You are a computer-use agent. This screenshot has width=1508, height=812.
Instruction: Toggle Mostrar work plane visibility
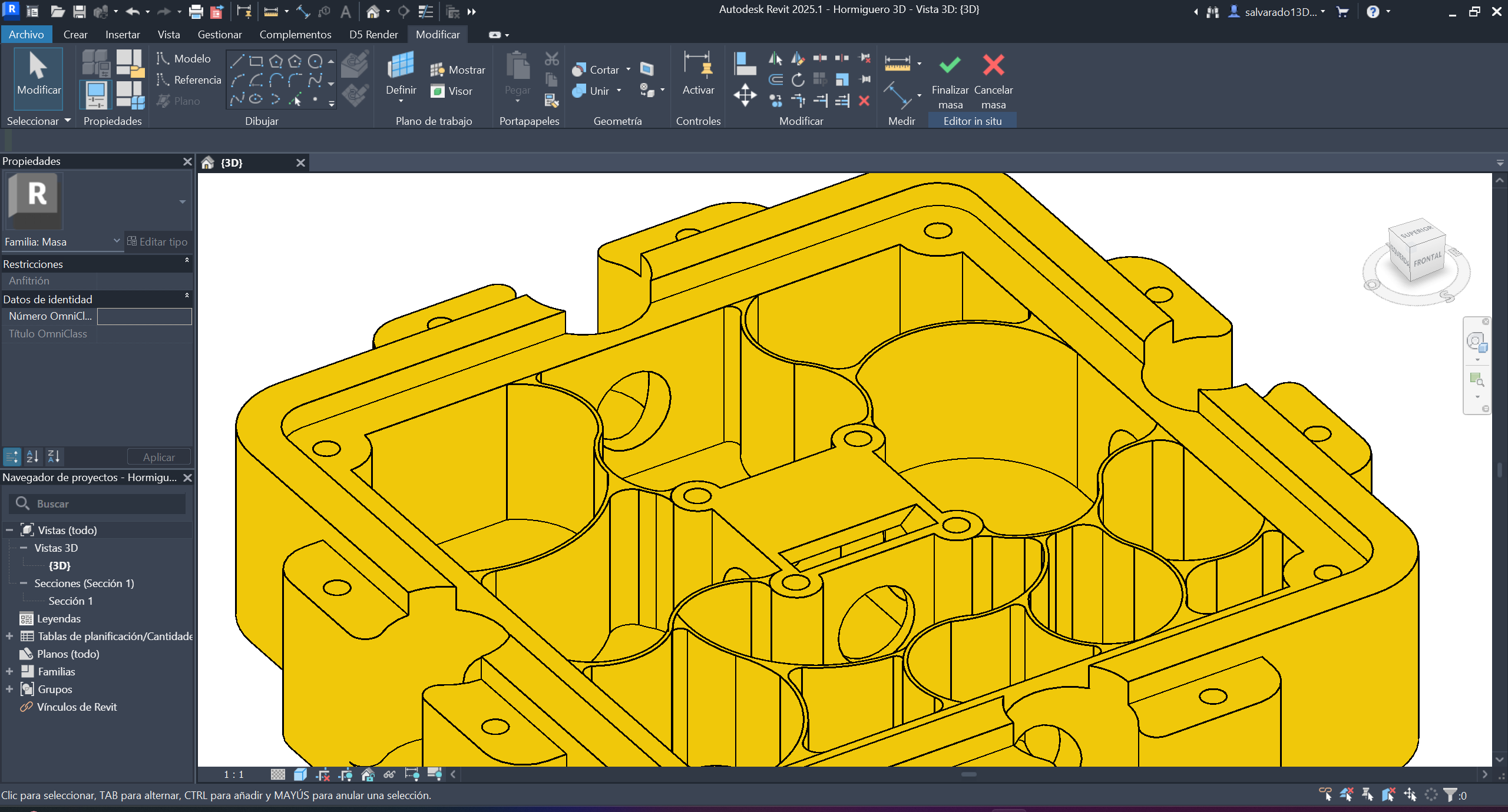click(x=458, y=69)
